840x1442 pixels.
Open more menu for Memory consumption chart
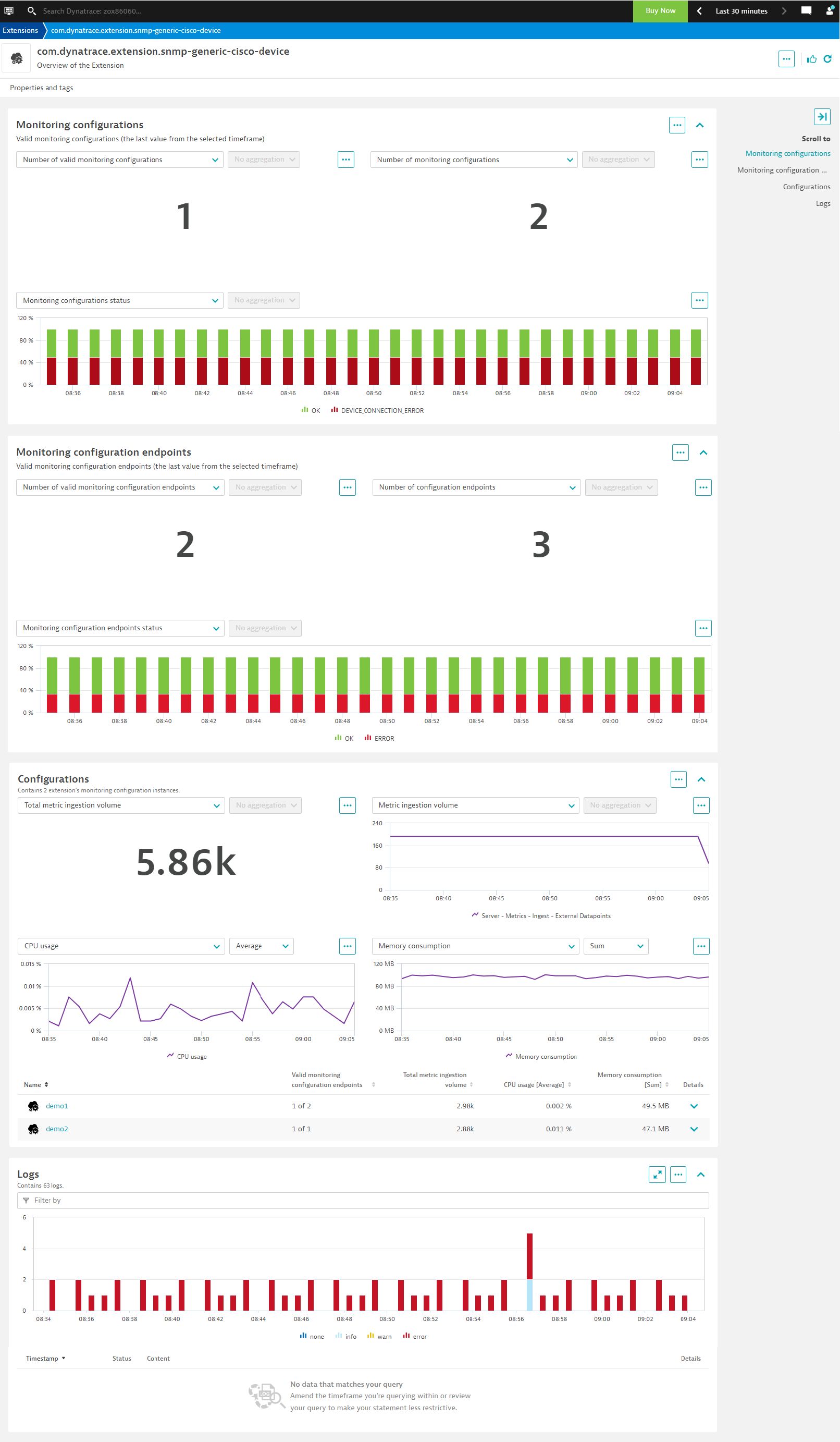click(x=701, y=946)
